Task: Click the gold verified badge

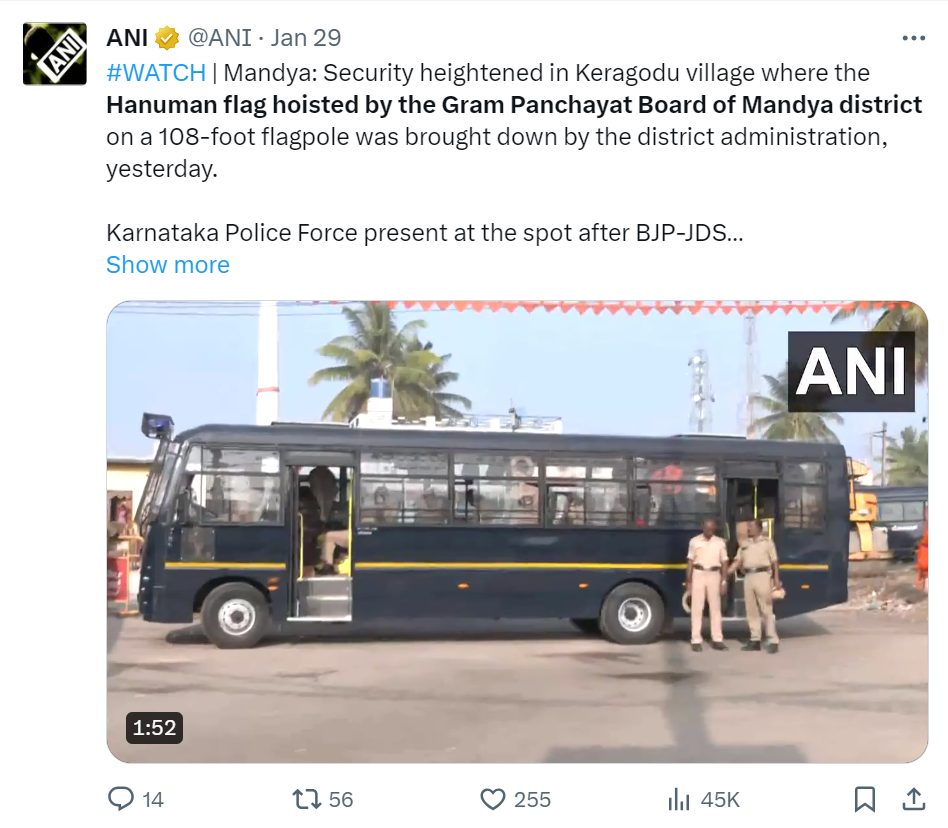Action: click(x=167, y=38)
